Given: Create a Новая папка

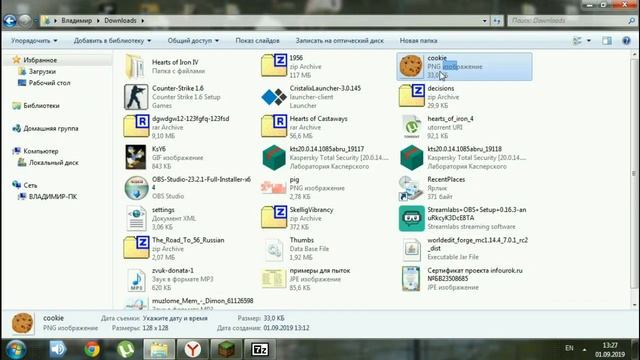Looking at the screenshot, I should [418, 41].
